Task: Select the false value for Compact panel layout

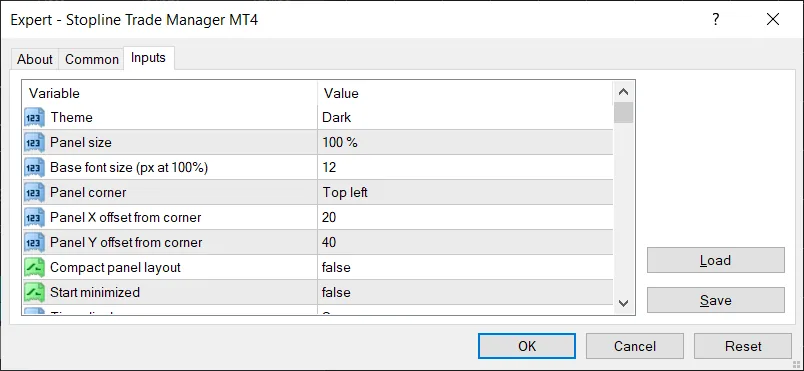Action: pos(465,267)
